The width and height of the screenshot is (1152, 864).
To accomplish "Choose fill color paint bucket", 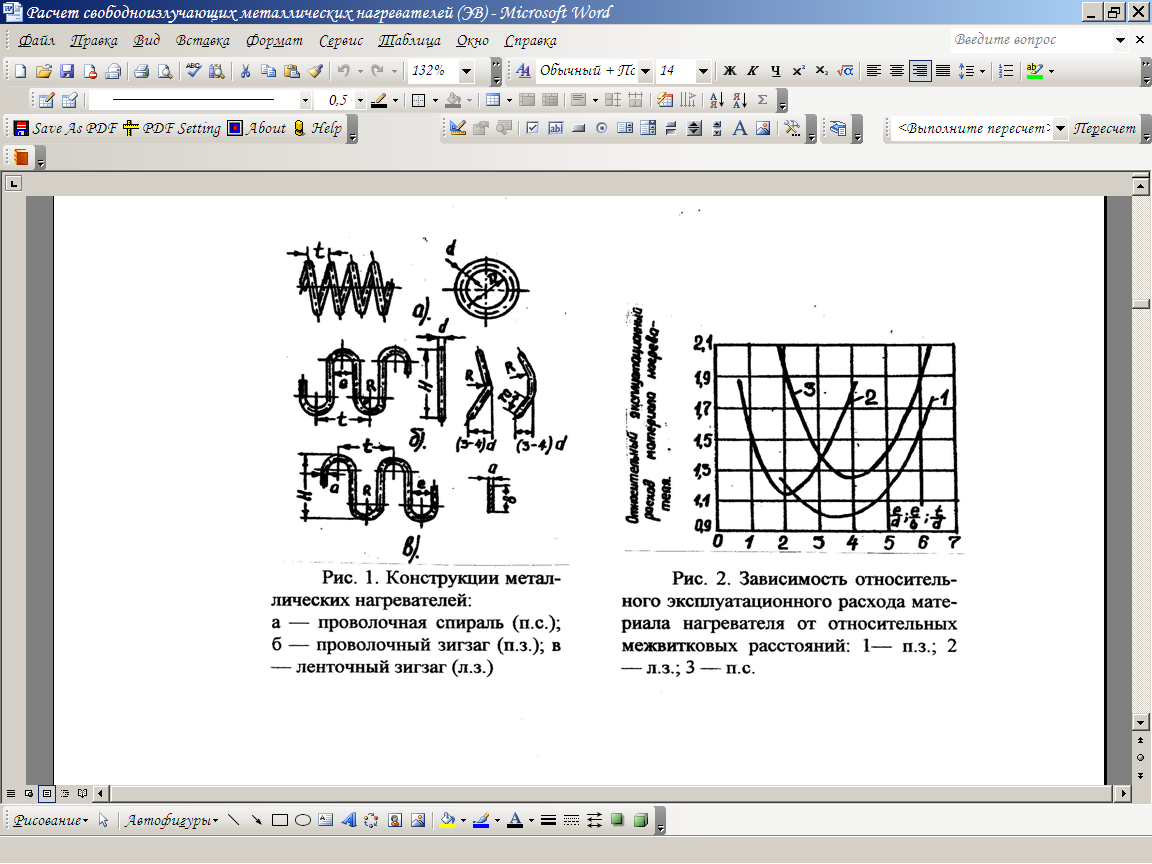I will [x=447, y=821].
